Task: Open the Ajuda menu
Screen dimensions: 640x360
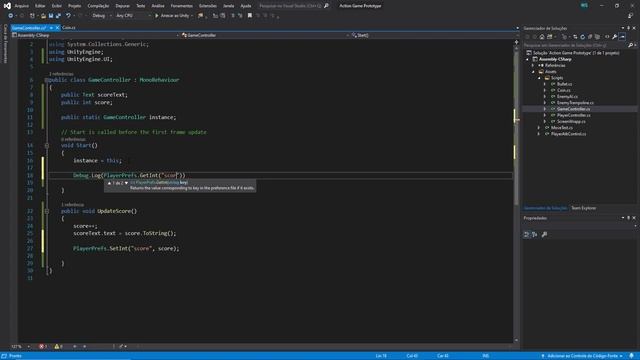Action: click(246, 6)
